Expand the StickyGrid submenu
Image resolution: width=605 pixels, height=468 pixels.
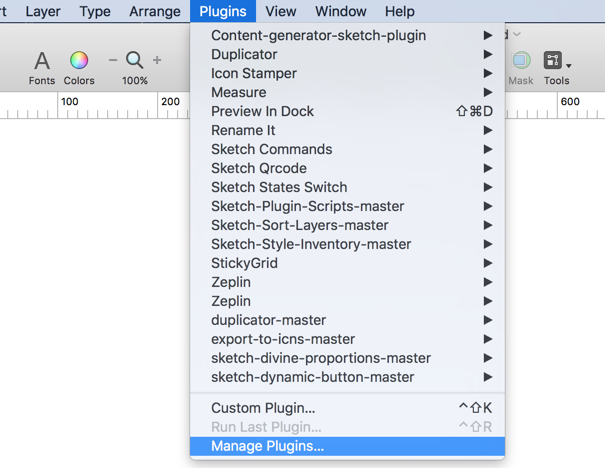point(347,263)
